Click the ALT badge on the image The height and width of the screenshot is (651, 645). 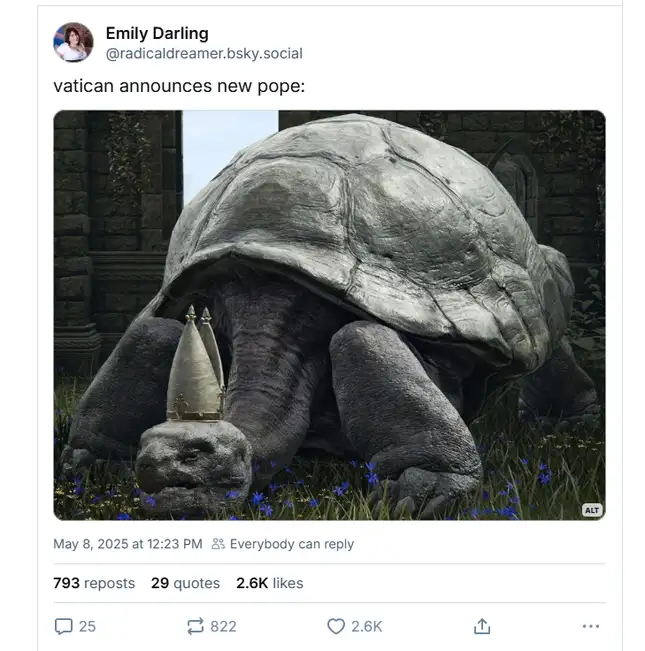592,510
